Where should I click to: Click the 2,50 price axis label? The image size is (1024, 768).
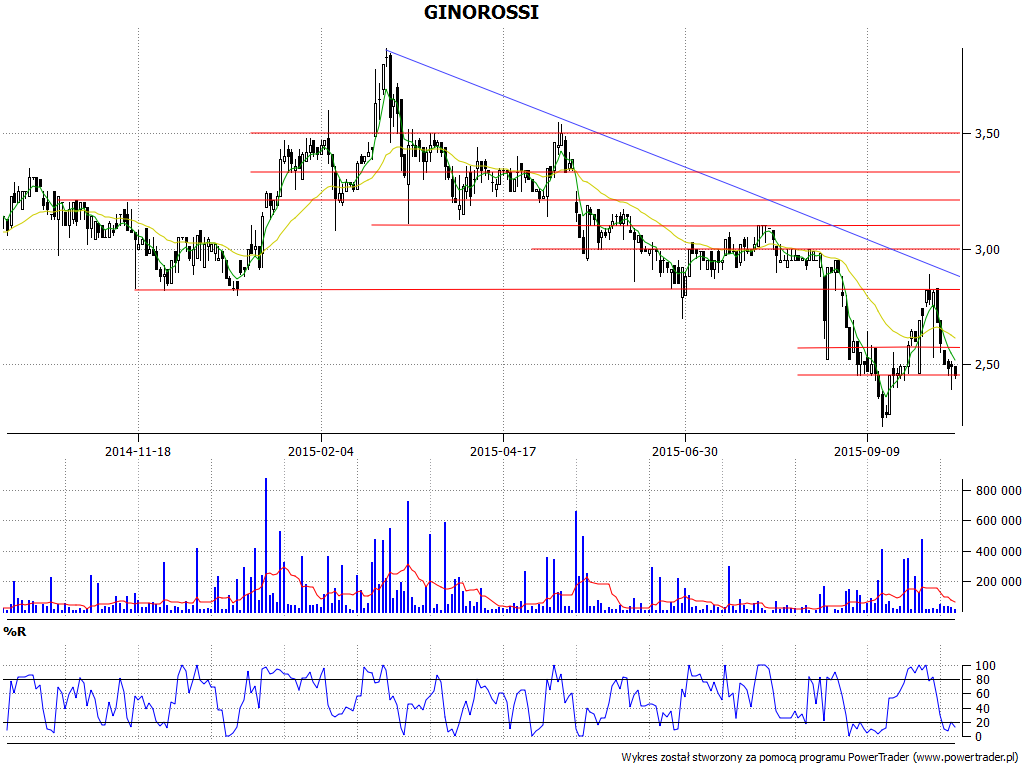(987, 365)
